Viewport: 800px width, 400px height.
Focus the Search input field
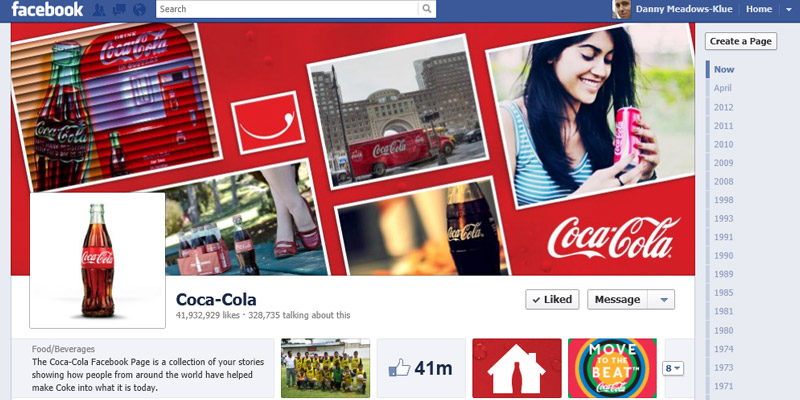pos(287,9)
